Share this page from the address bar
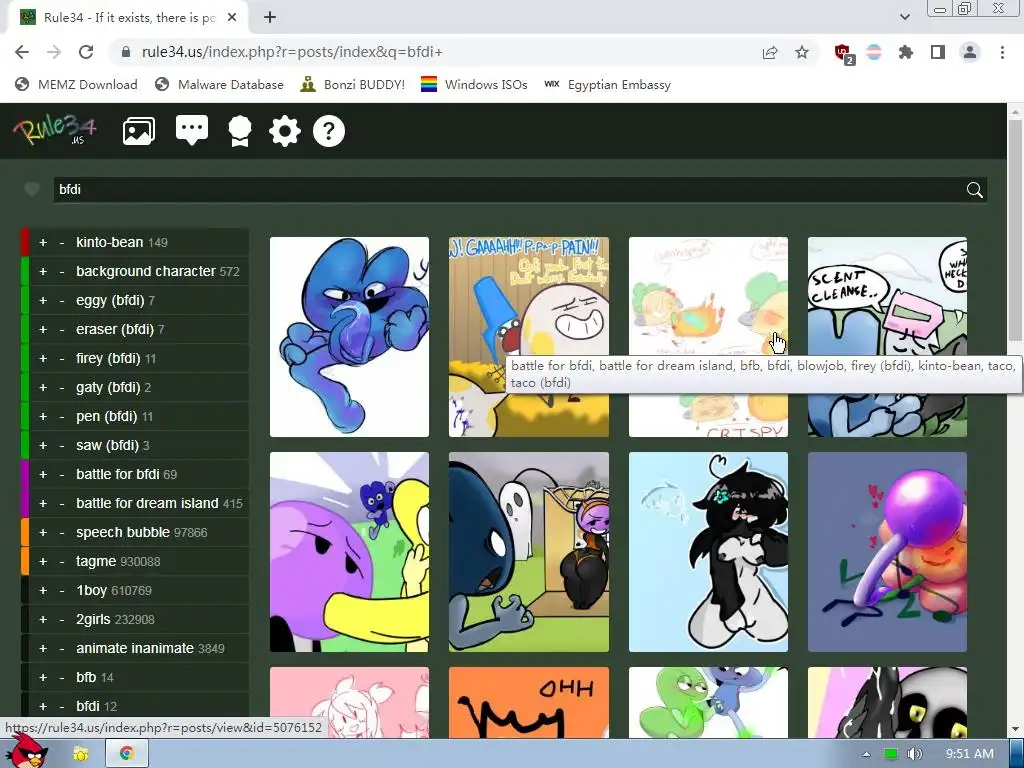Screen dimensions: 1024x768 (770, 52)
